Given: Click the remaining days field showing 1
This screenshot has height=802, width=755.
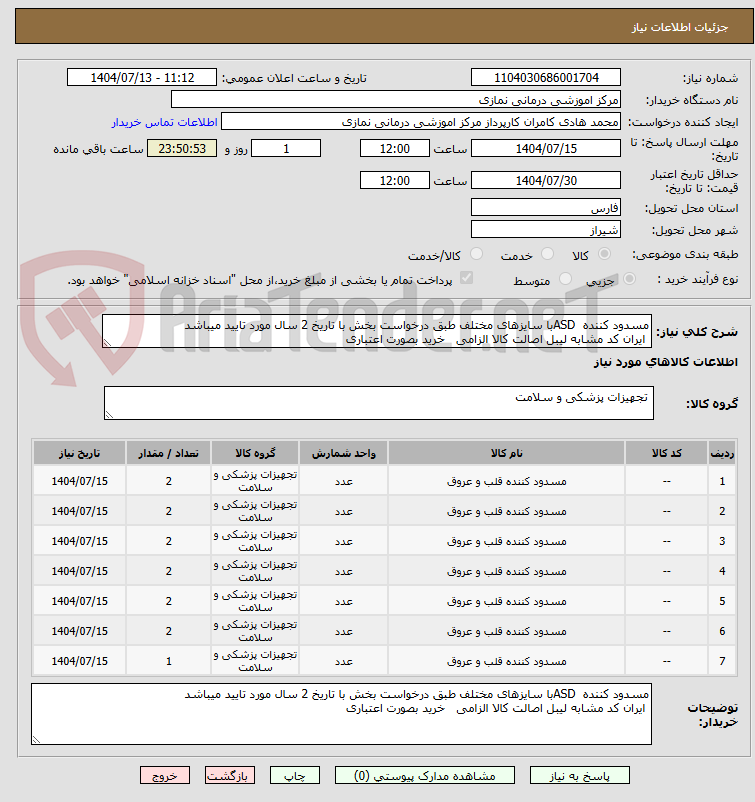Looking at the screenshot, I should [x=286, y=149].
